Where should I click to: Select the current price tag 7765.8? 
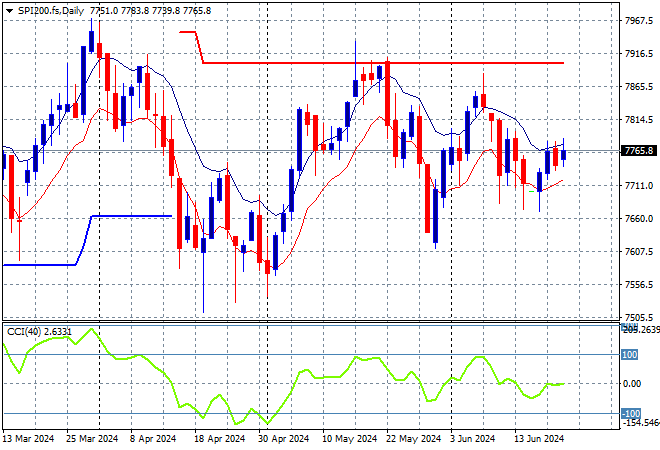point(639,151)
